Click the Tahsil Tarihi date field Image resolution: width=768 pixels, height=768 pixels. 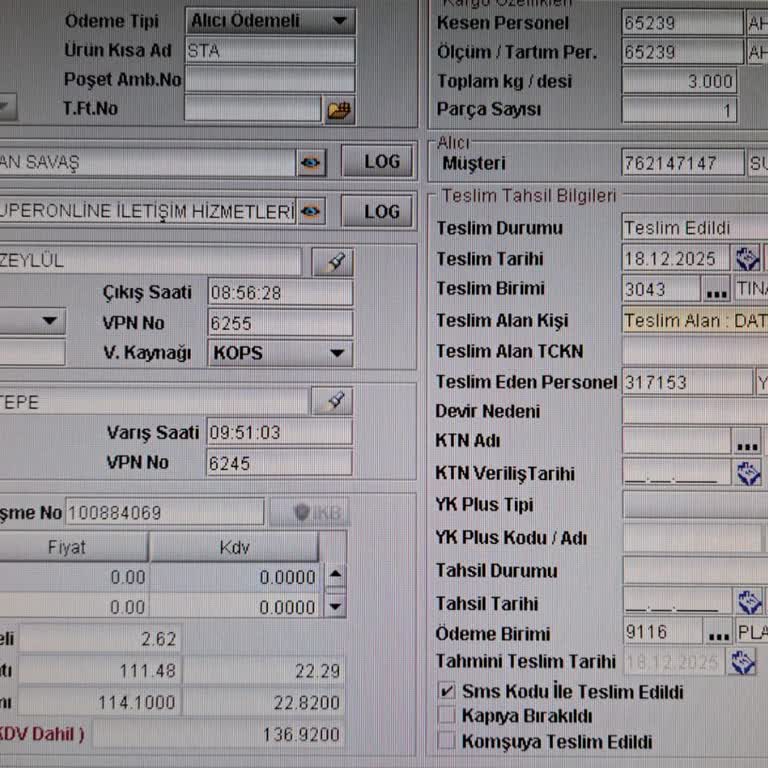[677, 602]
